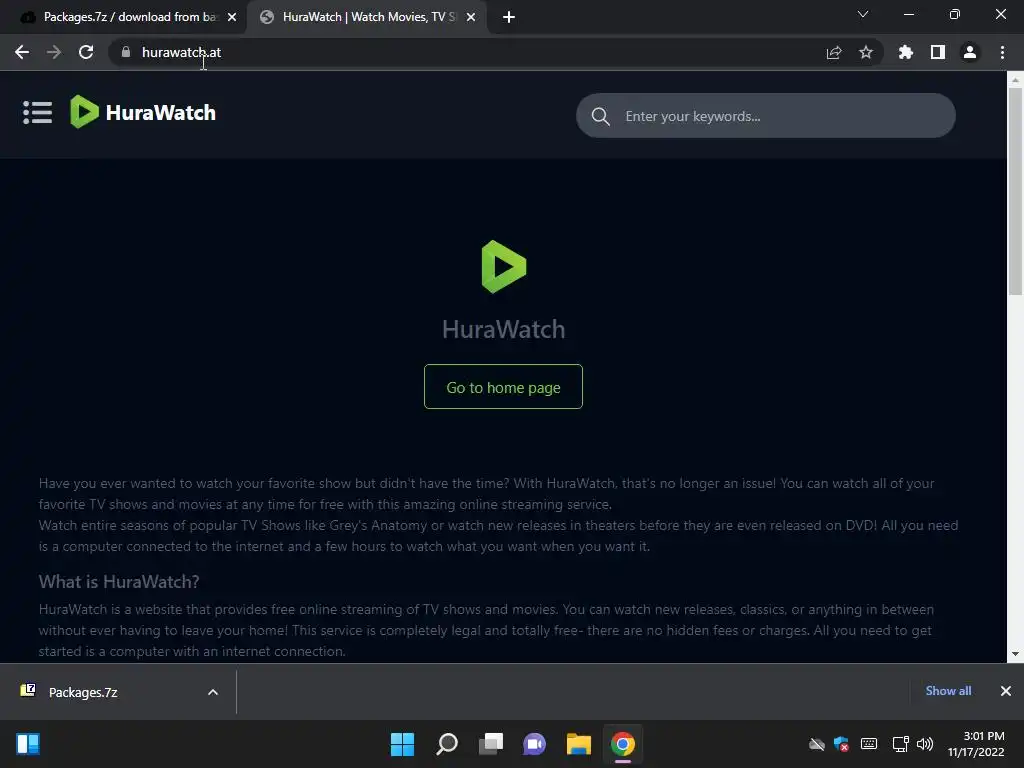
Task: Close the HuraWatch tab
Action: (471, 17)
